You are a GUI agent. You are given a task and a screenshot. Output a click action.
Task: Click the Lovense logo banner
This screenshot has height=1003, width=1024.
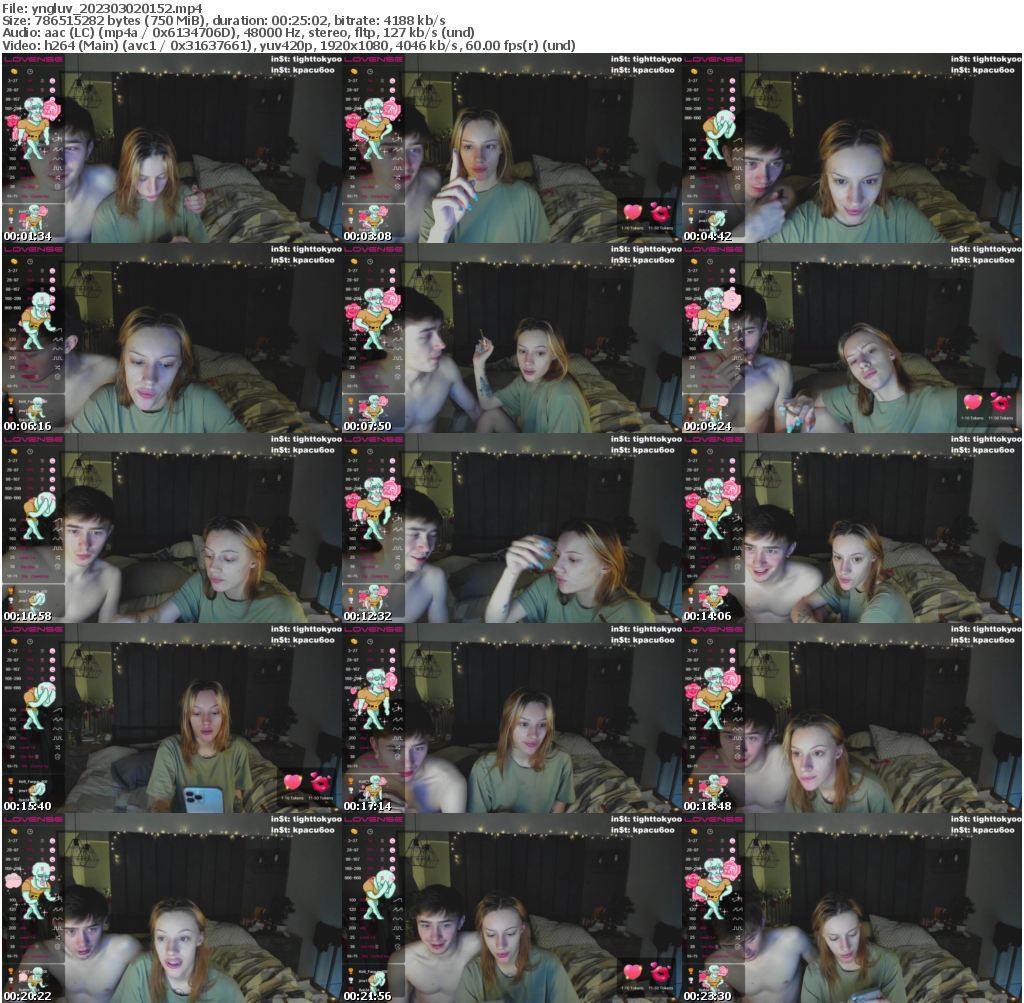point(33,60)
